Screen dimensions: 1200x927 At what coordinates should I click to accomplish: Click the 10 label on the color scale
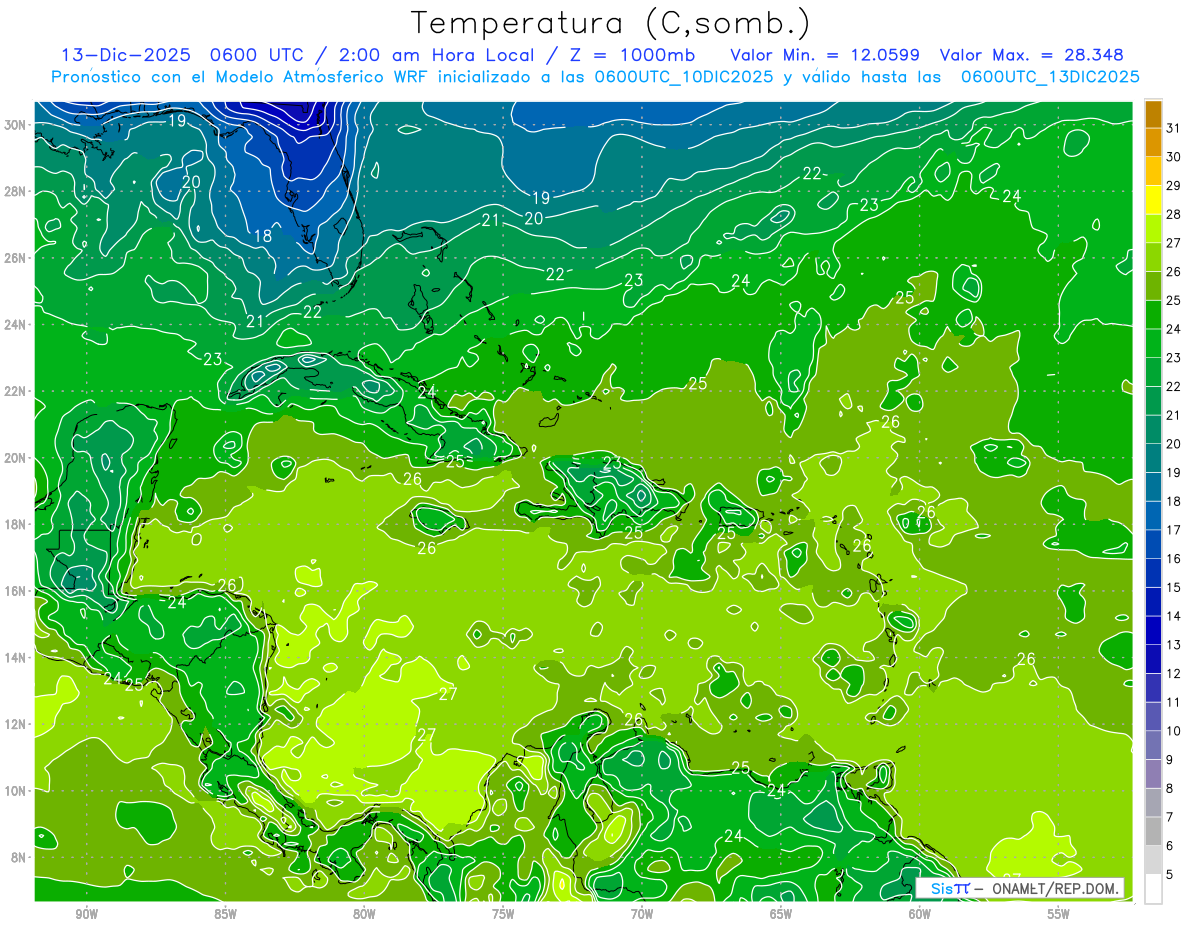tap(1174, 731)
